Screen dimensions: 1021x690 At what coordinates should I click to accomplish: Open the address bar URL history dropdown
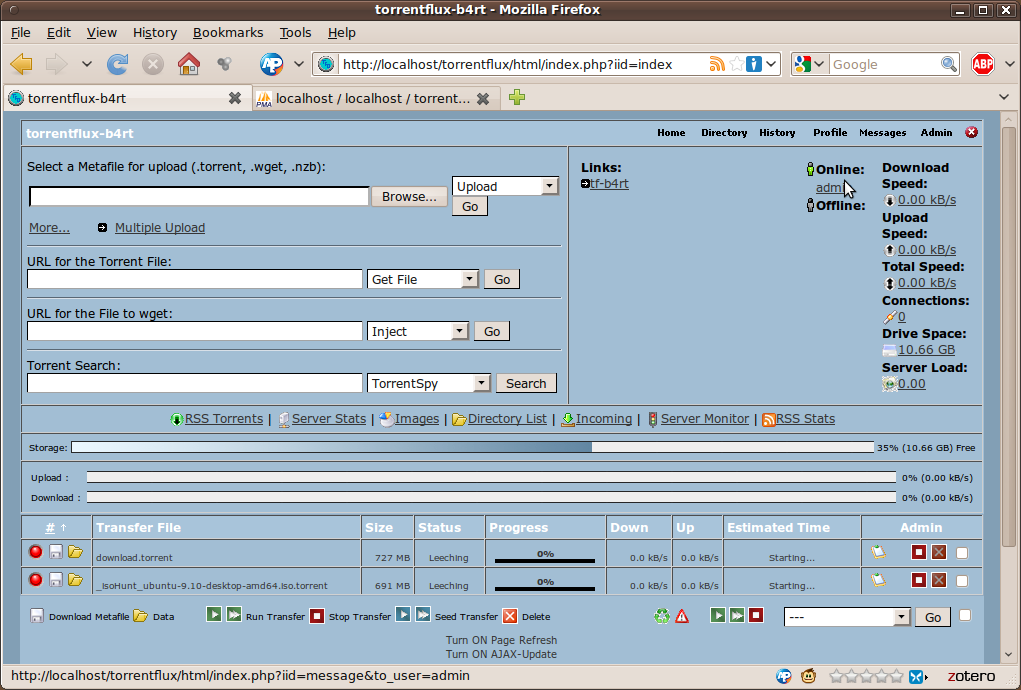coord(771,64)
